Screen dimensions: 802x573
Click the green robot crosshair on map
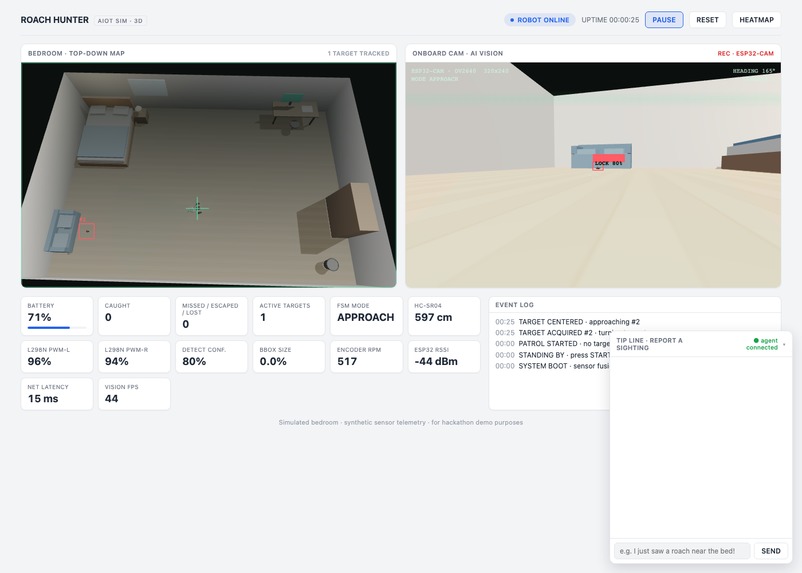click(x=197, y=208)
